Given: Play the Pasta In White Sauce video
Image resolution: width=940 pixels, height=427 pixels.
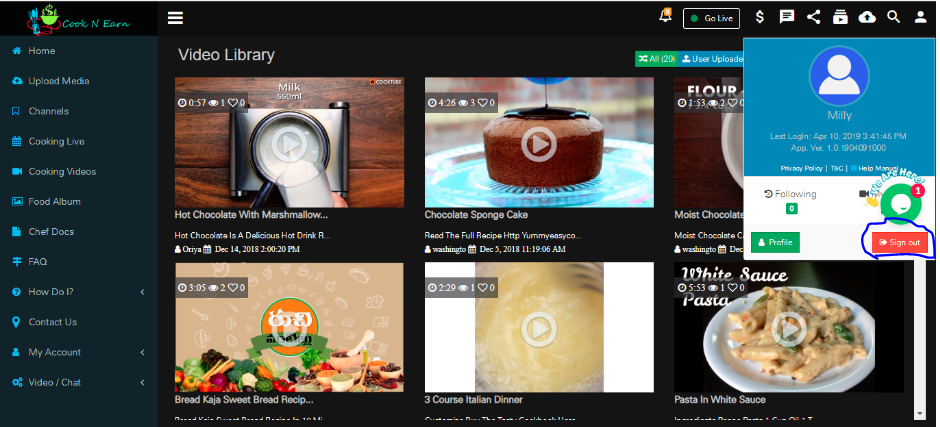Looking at the screenshot, I should click(x=789, y=328).
